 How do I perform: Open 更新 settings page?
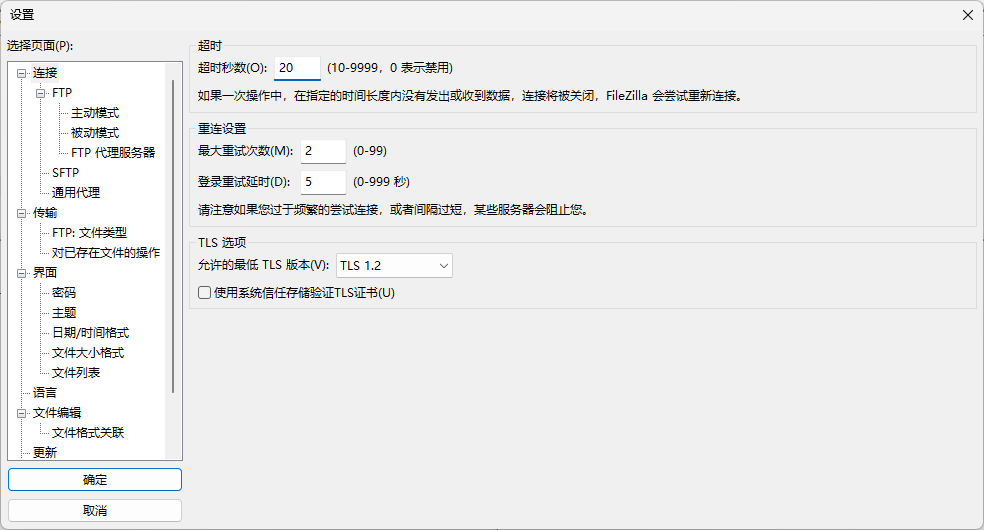(x=45, y=452)
